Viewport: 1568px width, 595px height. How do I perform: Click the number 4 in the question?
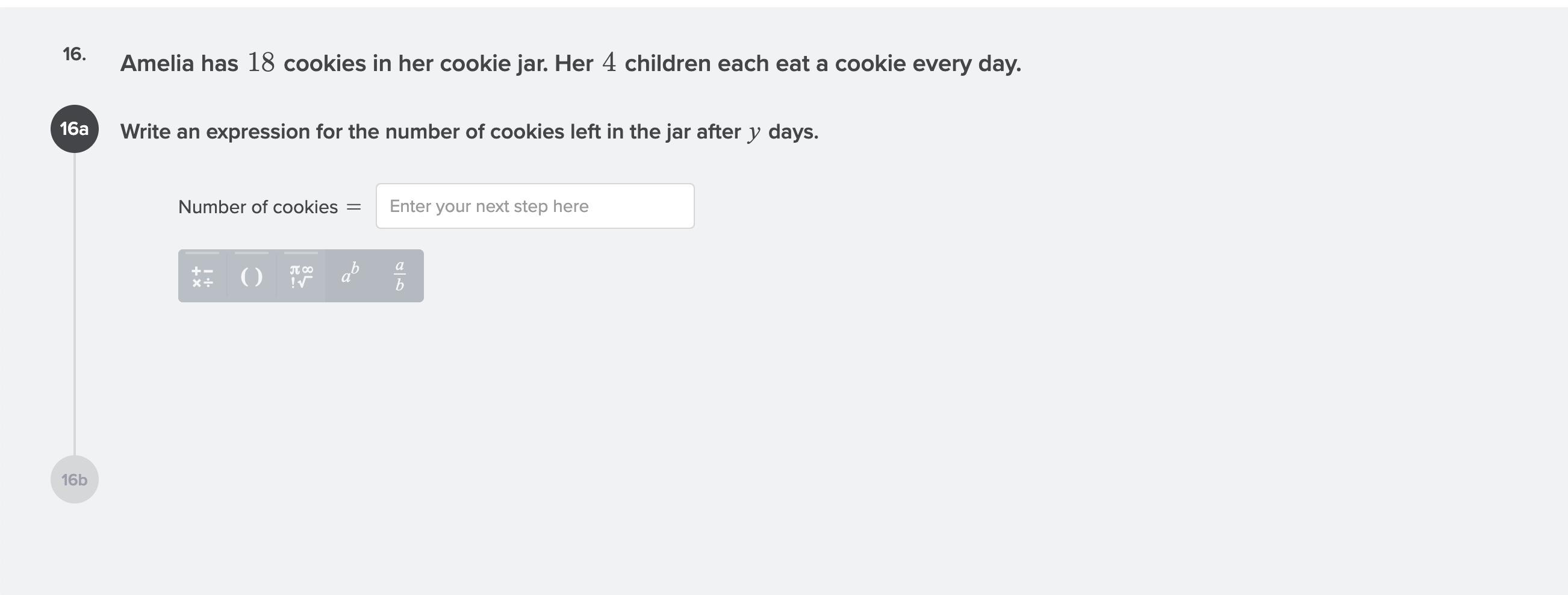(x=609, y=63)
